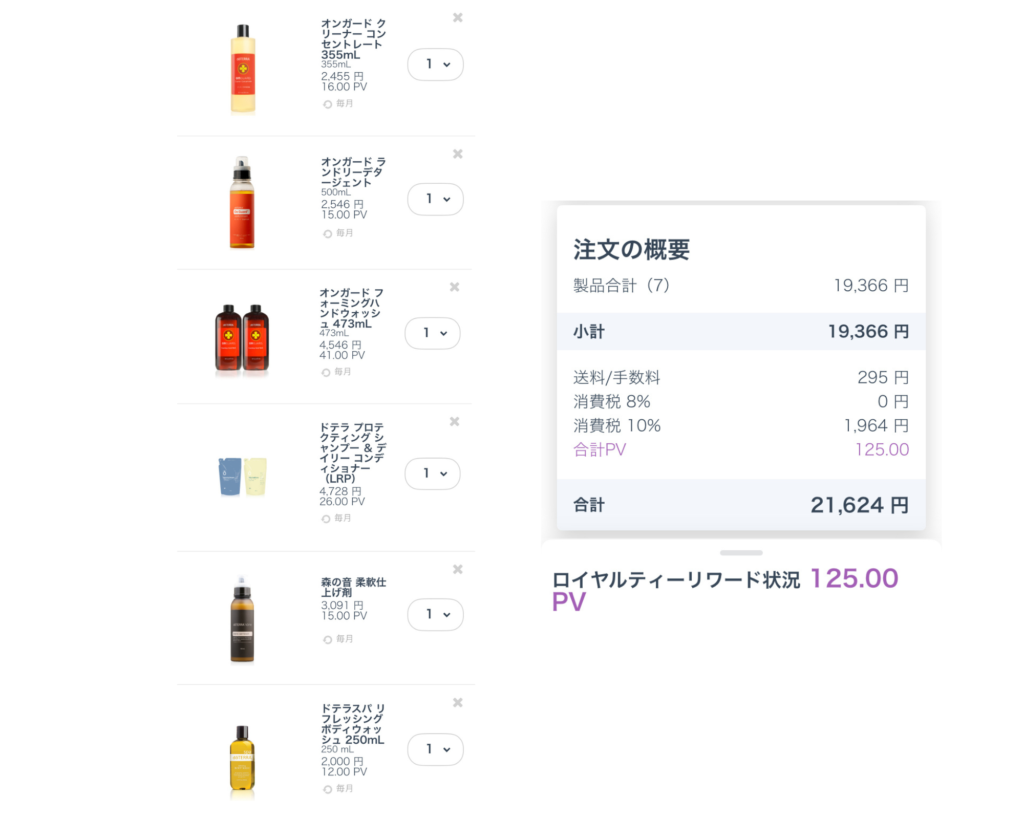Viewport: 1024px width, 819px height.
Task: Toggle 毎月 option for 森の音 柔軟仕上げ剤
Action: click(x=328, y=639)
